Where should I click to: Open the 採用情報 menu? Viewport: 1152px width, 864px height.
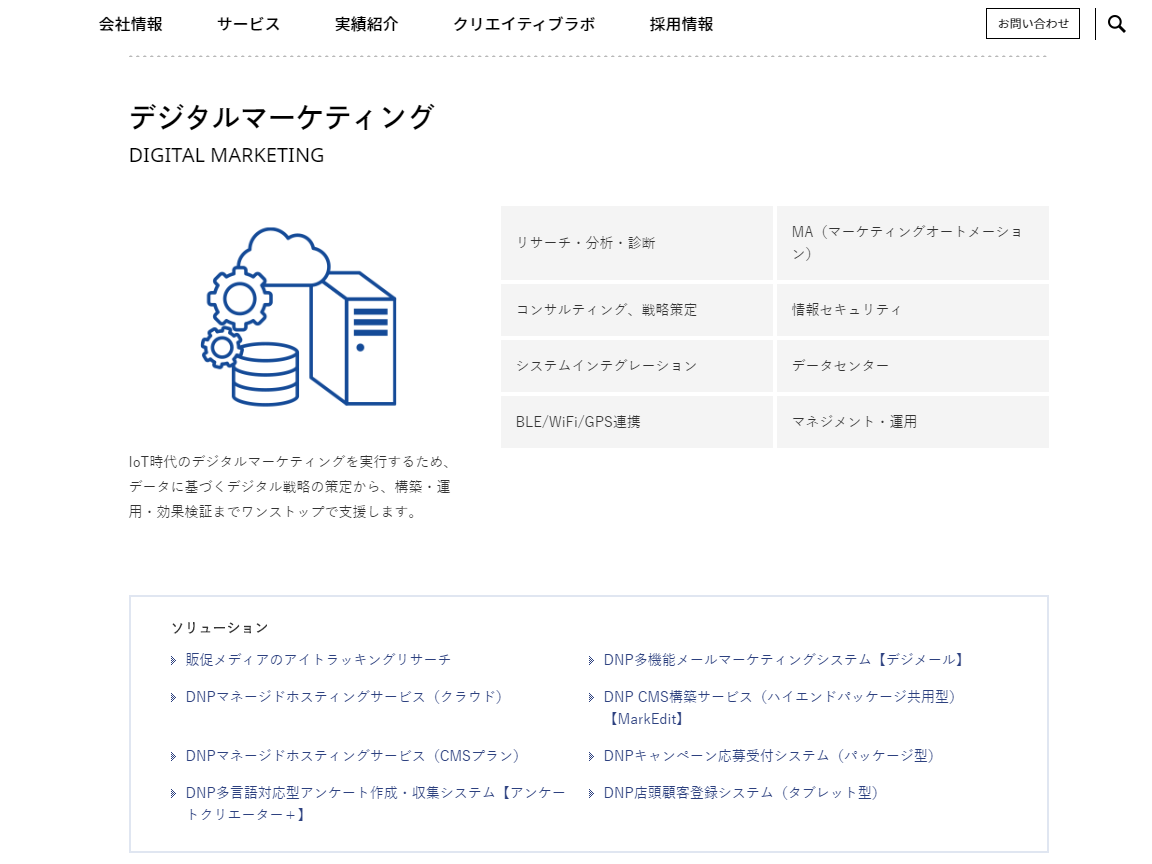680,25
